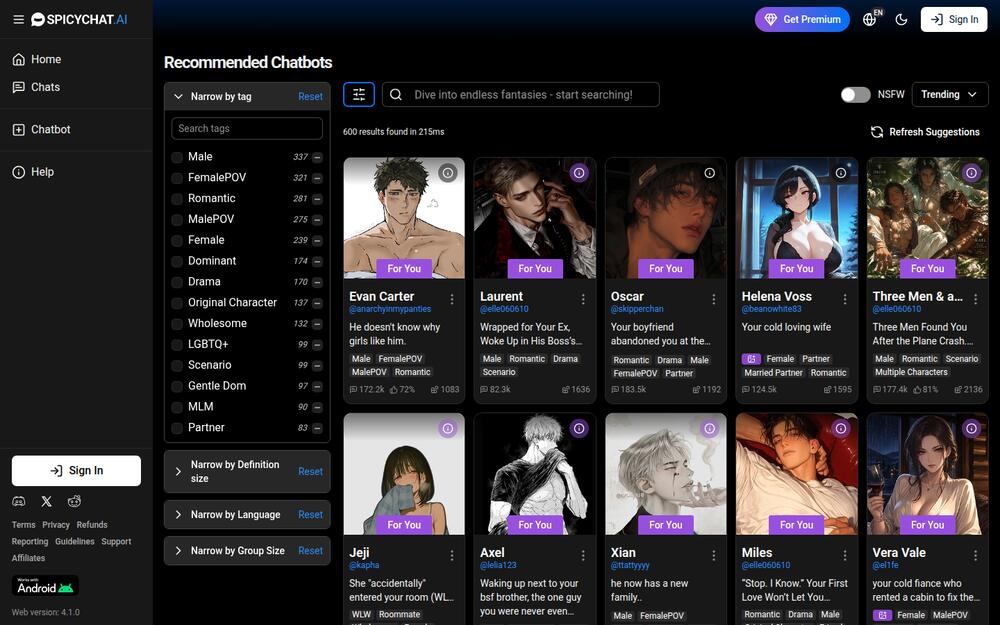The image size is (1000, 625).
Task: Click the search magnifier icon
Action: tap(395, 94)
